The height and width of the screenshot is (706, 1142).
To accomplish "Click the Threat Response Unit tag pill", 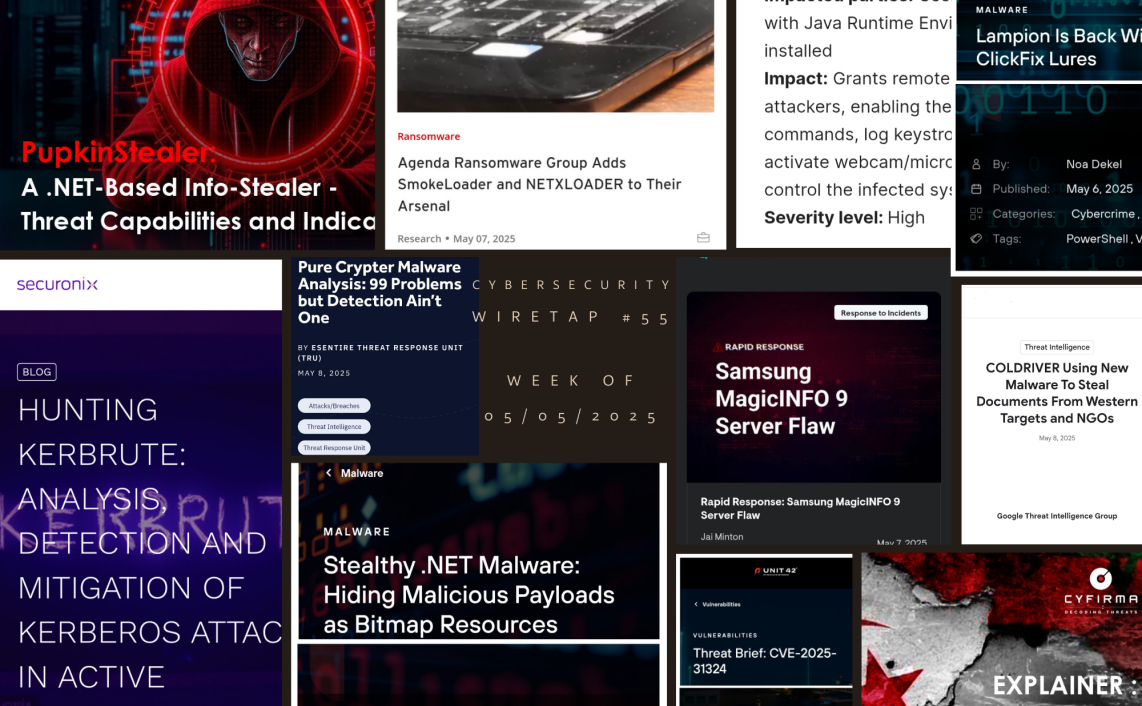I will (x=334, y=447).
